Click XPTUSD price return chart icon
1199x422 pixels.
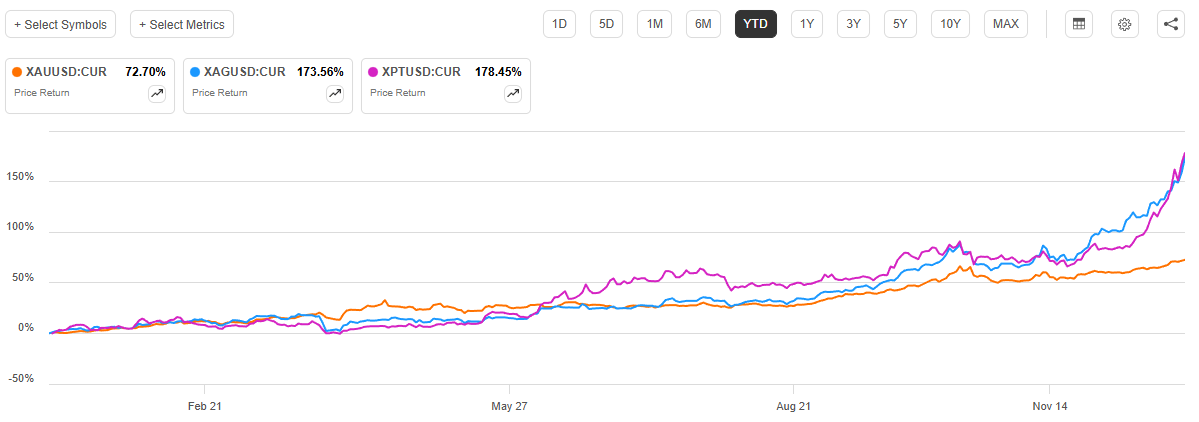[513, 93]
